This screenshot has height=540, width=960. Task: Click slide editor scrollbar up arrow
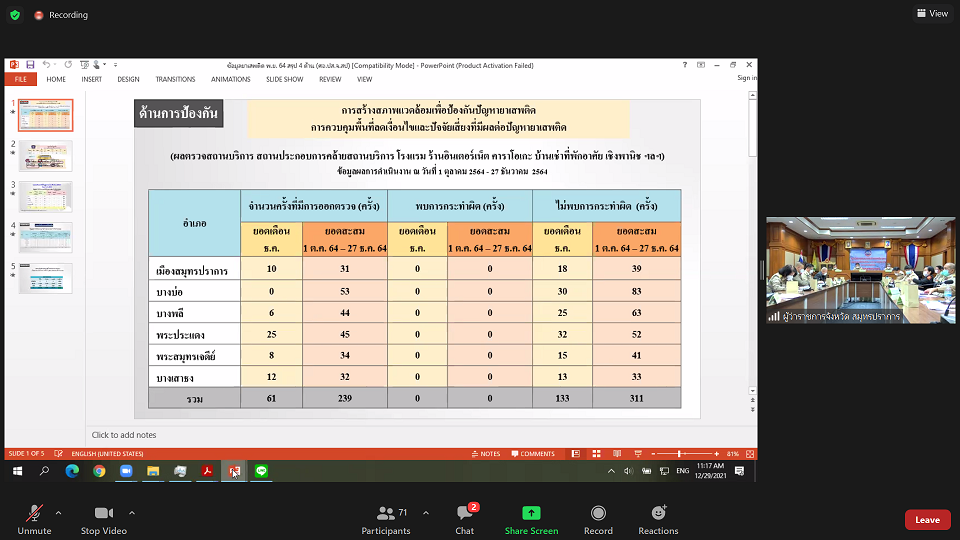pos(752,96)
